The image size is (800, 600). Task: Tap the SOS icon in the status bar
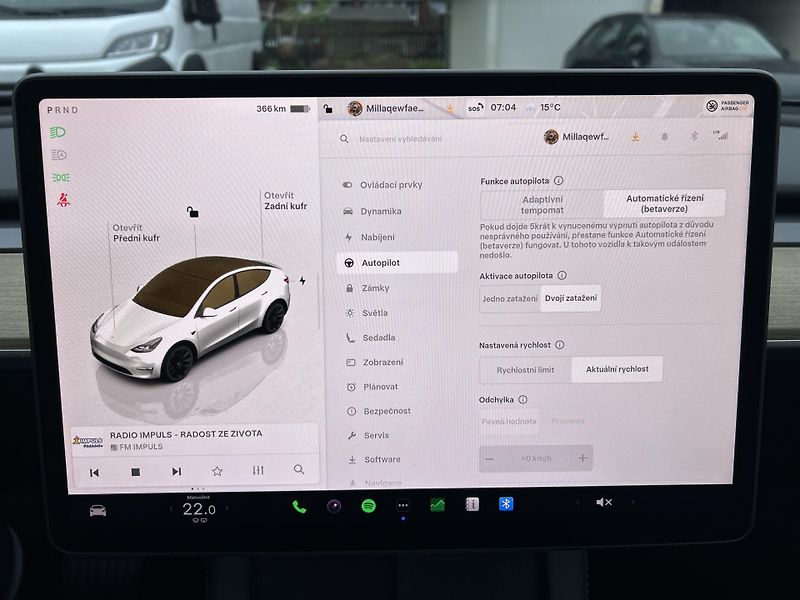point(476,108)
